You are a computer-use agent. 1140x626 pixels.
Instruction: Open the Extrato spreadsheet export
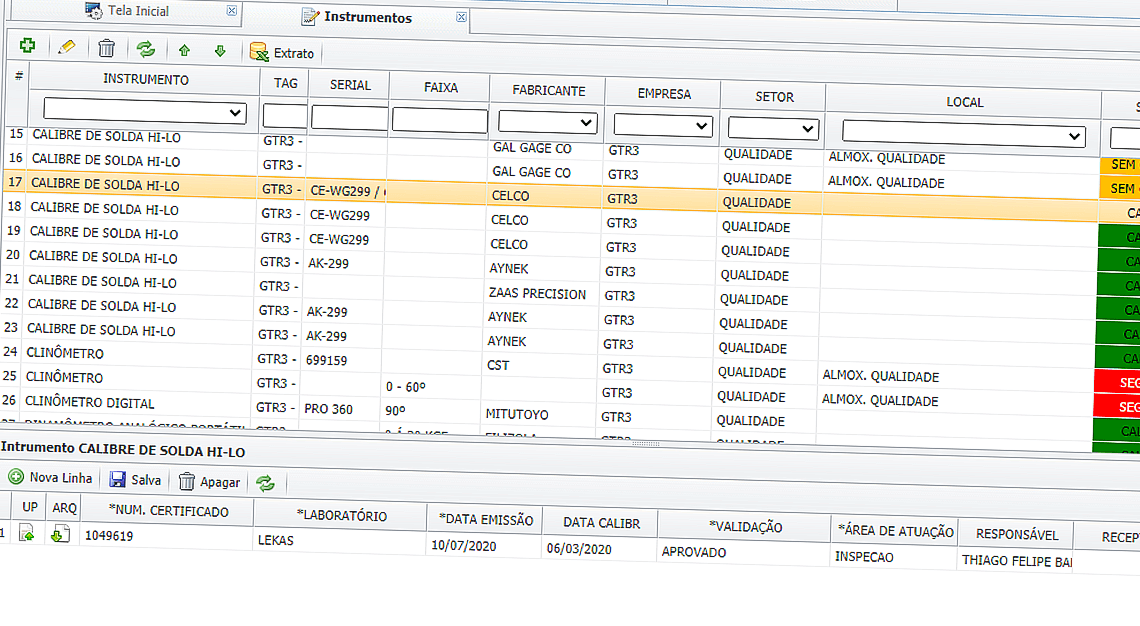pyautogui.click(x=282, y=53)
